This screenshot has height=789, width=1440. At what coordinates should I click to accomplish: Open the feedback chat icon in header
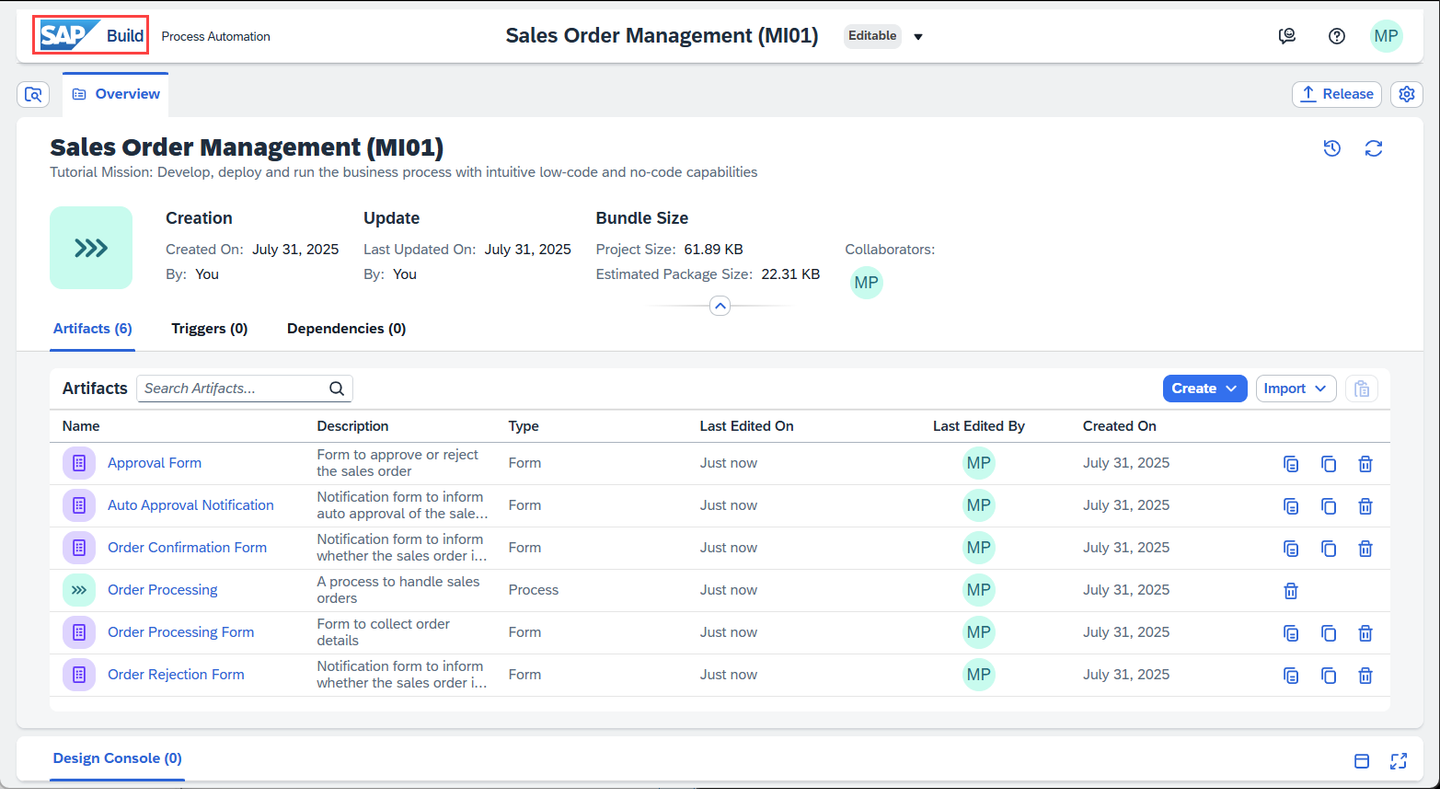point(1287,36)
